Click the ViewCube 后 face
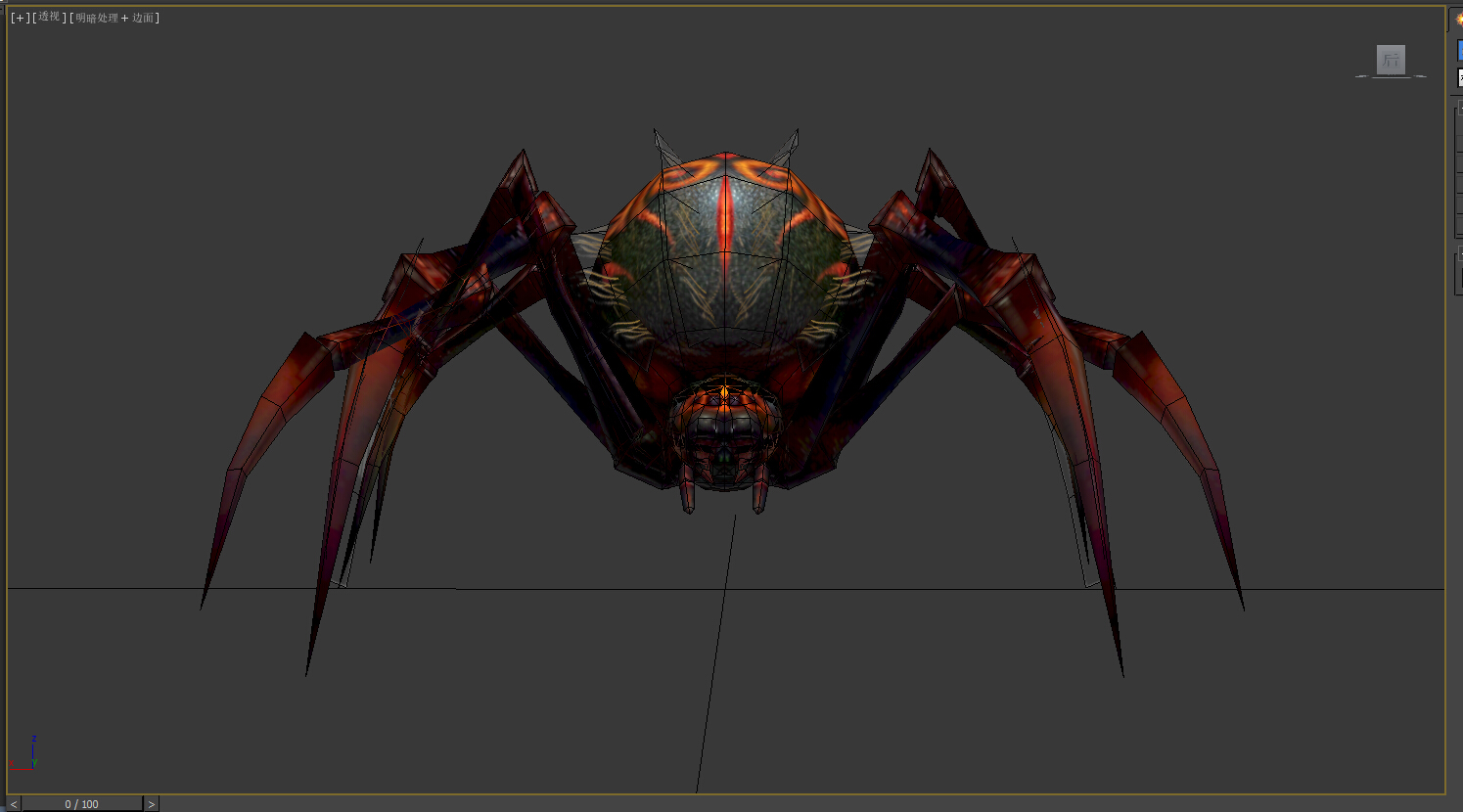Image resolution: width=1463 pixels, height=812 pixels. coord(1391,60)
